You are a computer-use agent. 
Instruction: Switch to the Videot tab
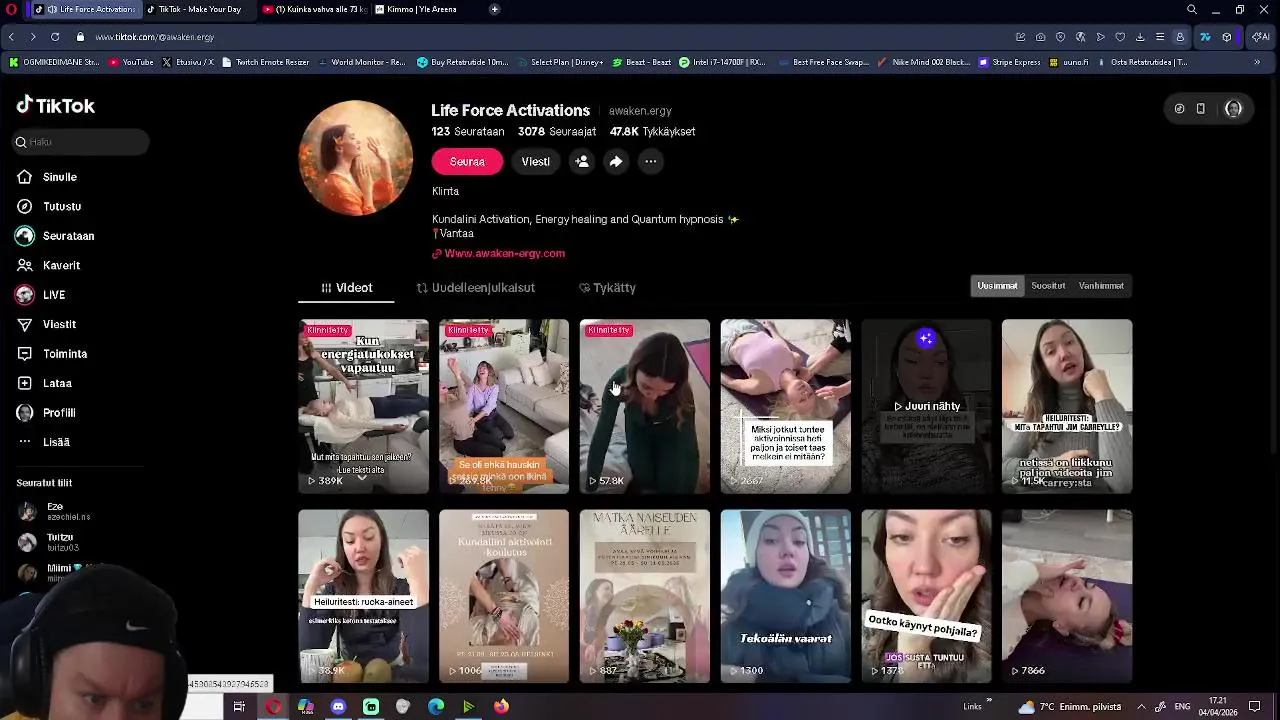click(346, 288)
